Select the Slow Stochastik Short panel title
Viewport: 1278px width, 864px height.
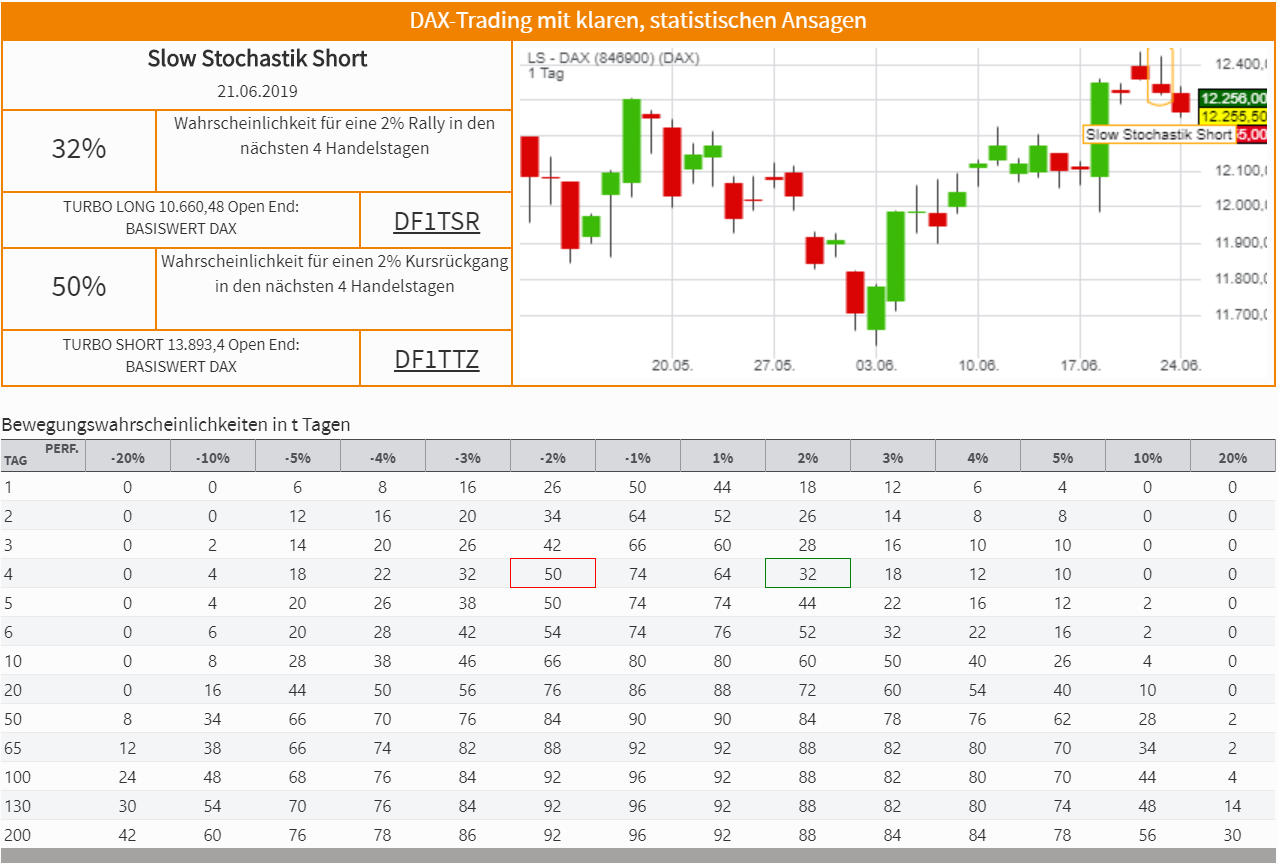(x=257, y=59)
